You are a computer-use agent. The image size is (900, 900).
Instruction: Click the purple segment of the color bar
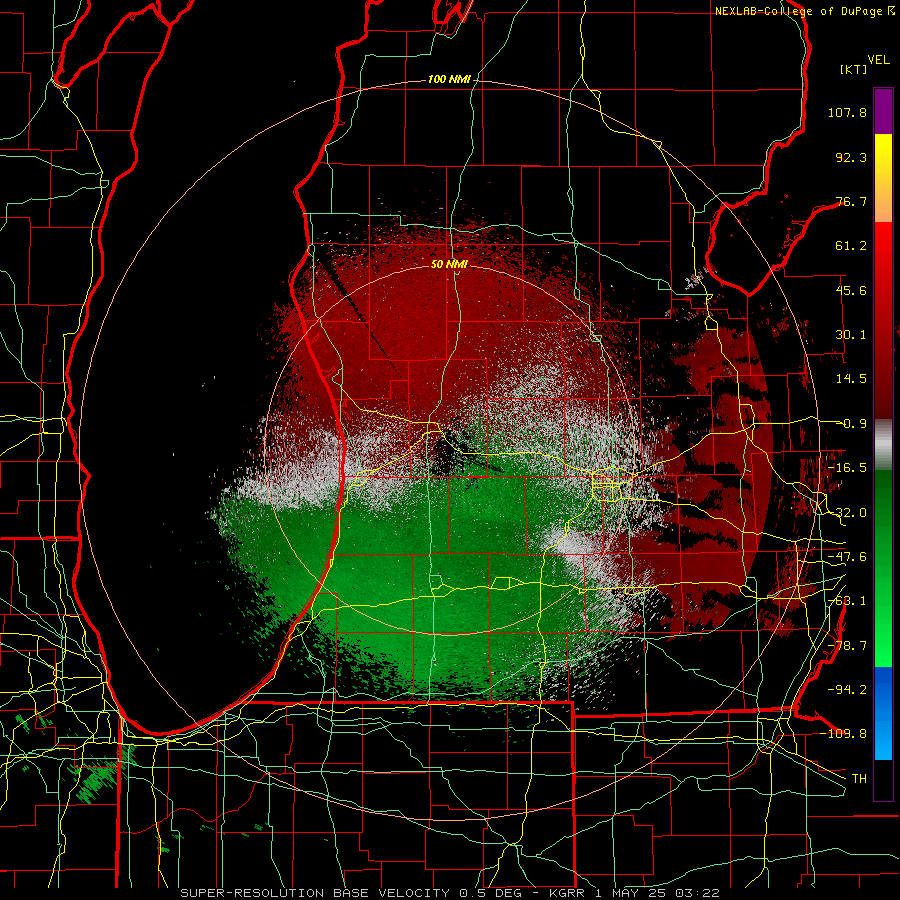click(883, 111)
